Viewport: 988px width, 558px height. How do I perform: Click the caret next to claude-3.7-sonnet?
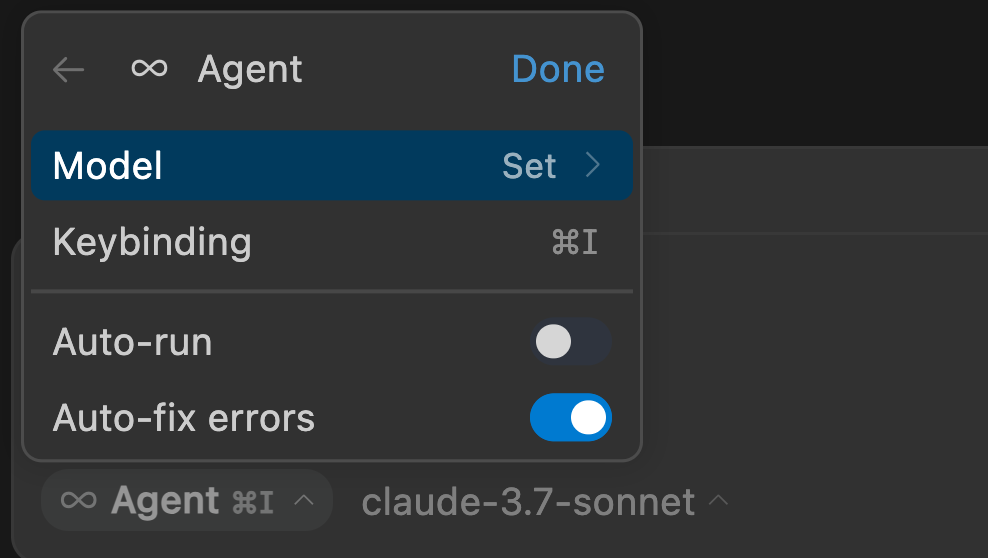(x=717, y=500)
